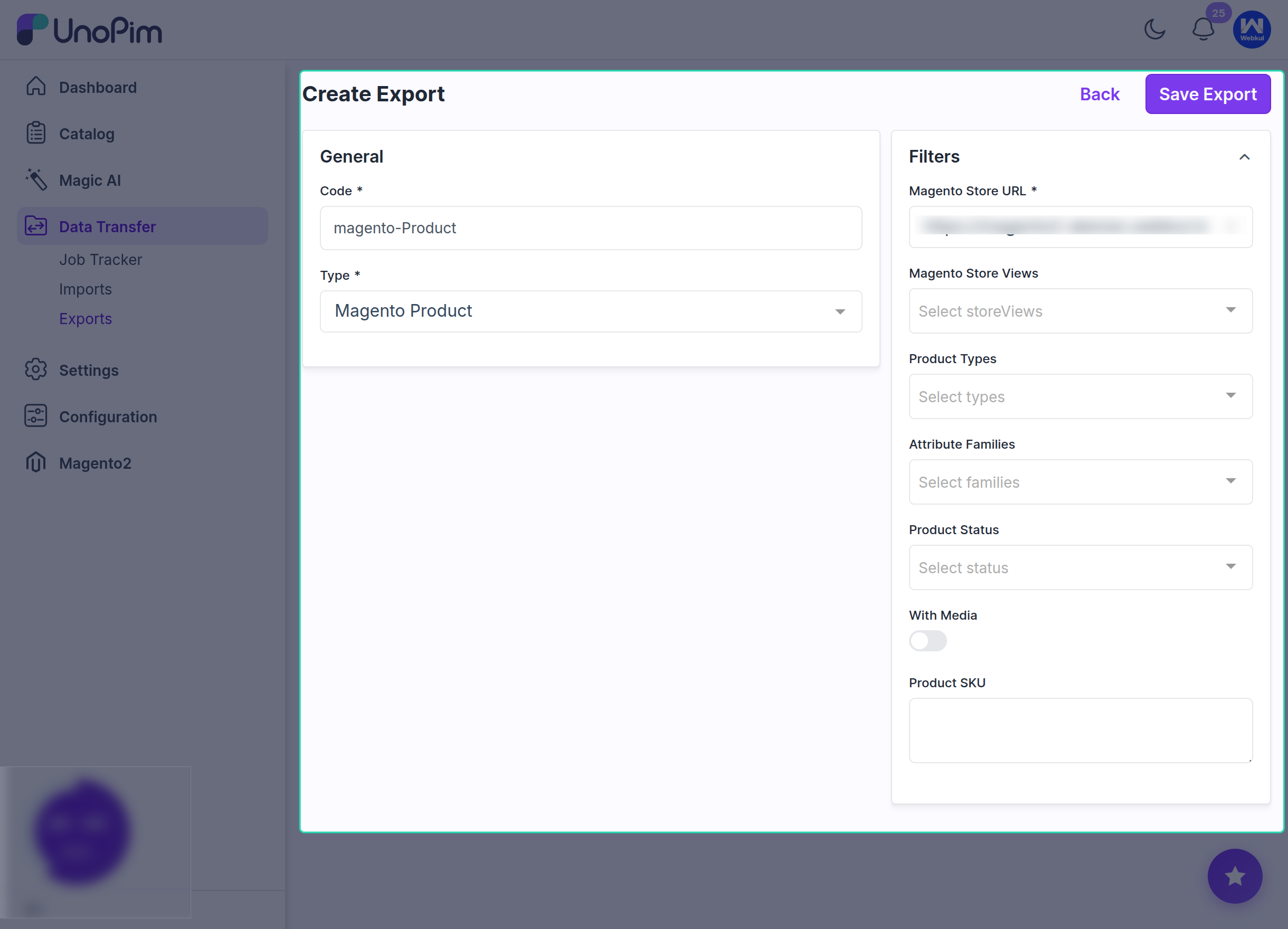Click the Settings gear icon
The image size is (1288, 929).
(36, 369)
